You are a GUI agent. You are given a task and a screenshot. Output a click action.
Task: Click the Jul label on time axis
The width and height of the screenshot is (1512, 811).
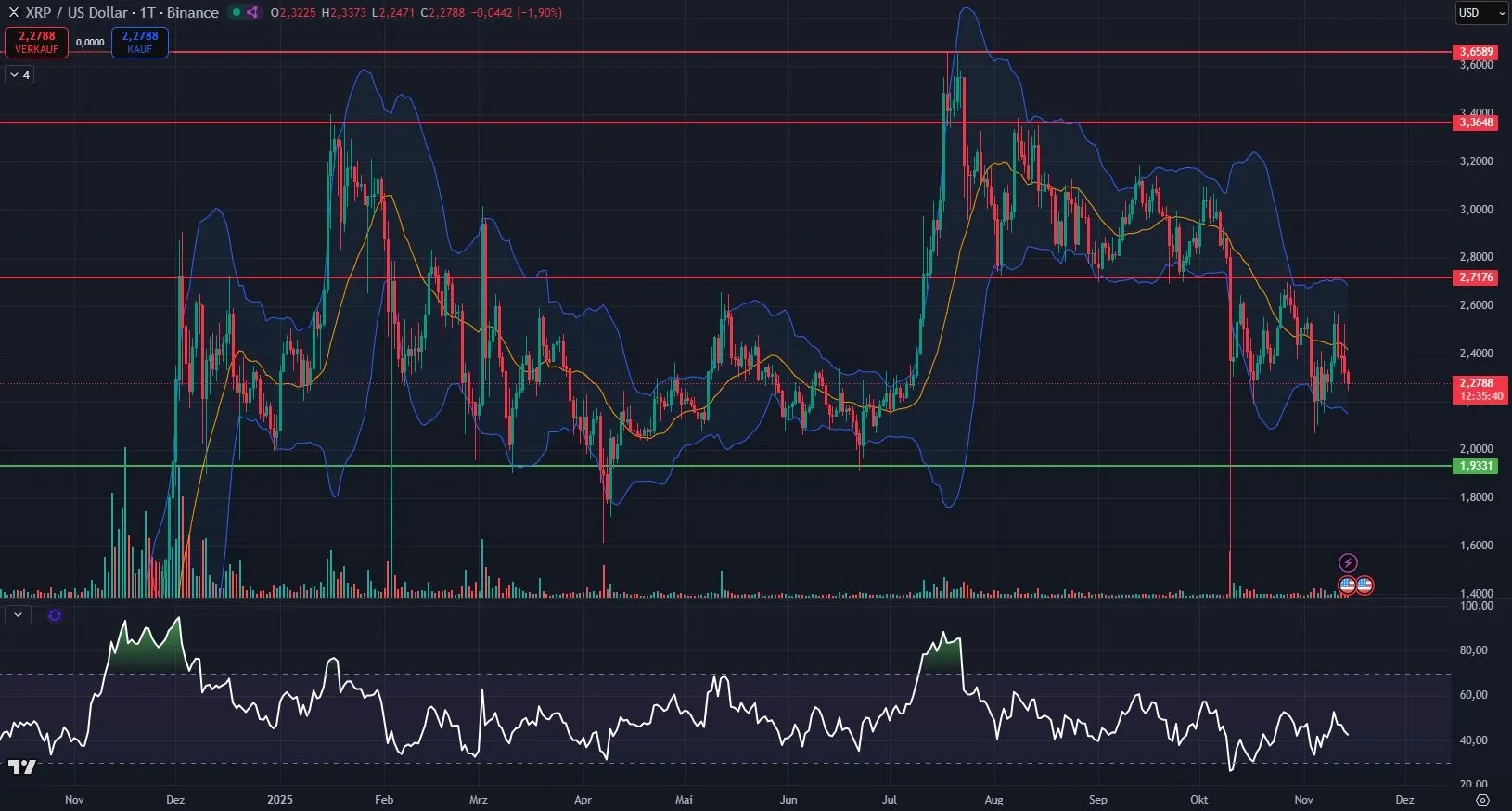(889, 799)
